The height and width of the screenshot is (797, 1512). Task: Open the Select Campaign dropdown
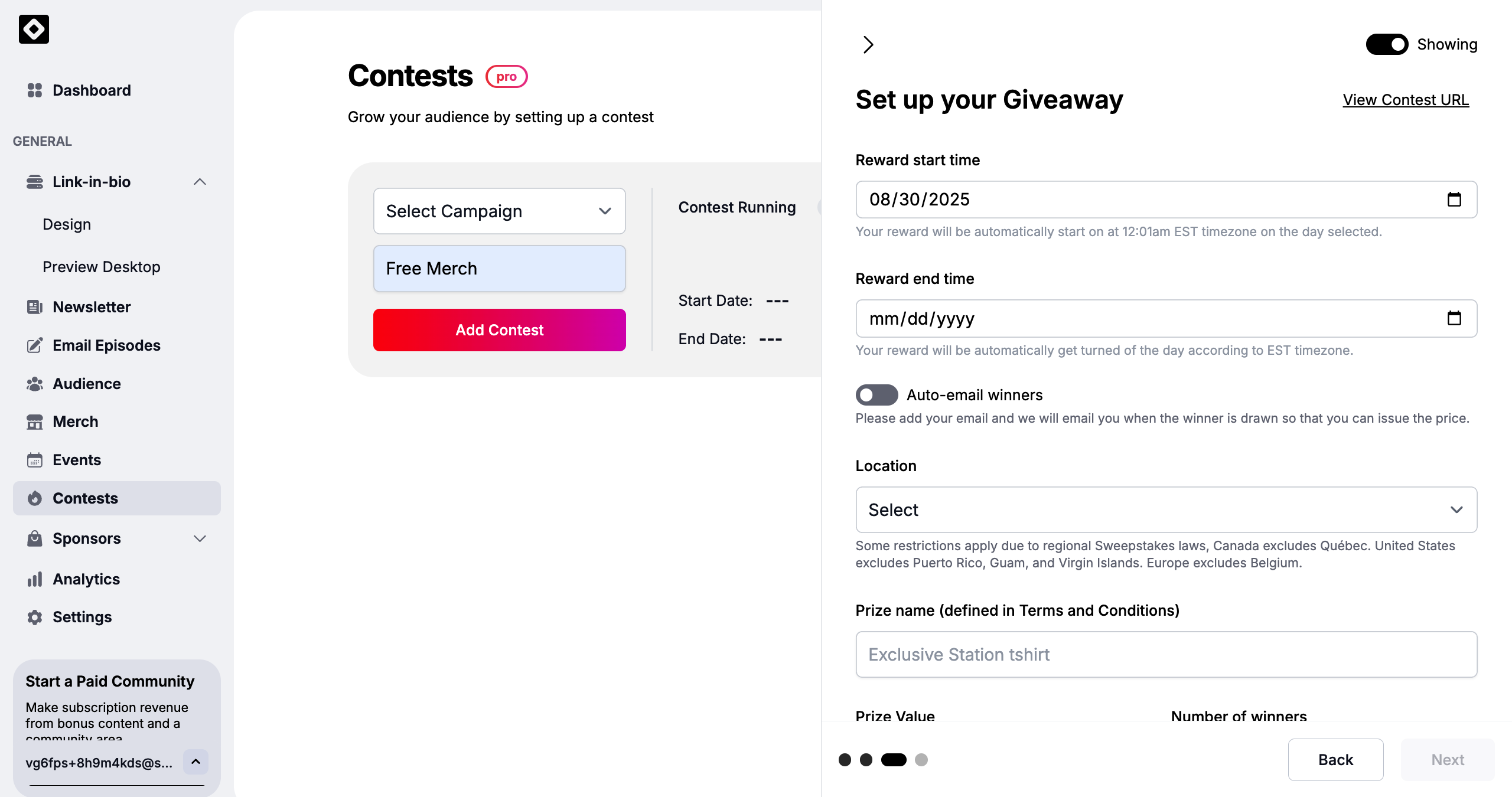click(499, 211)
